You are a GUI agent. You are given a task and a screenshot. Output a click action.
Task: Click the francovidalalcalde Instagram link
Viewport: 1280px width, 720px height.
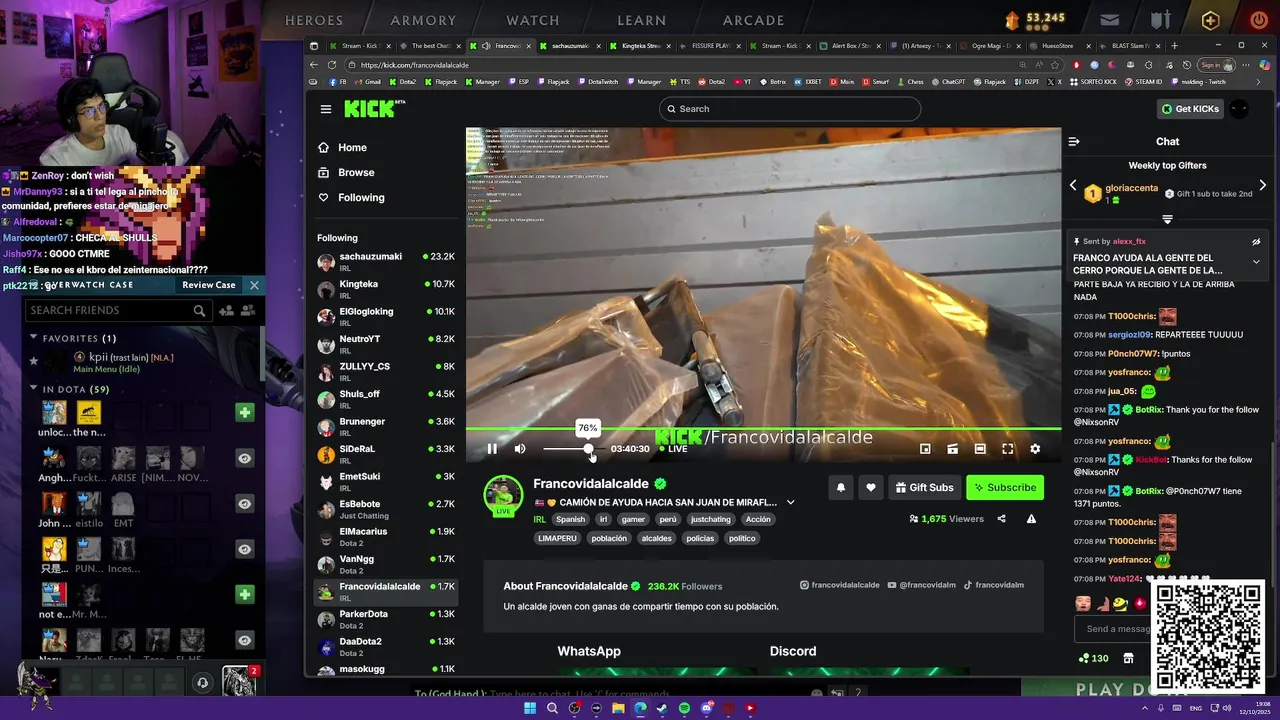click(840, 585)
